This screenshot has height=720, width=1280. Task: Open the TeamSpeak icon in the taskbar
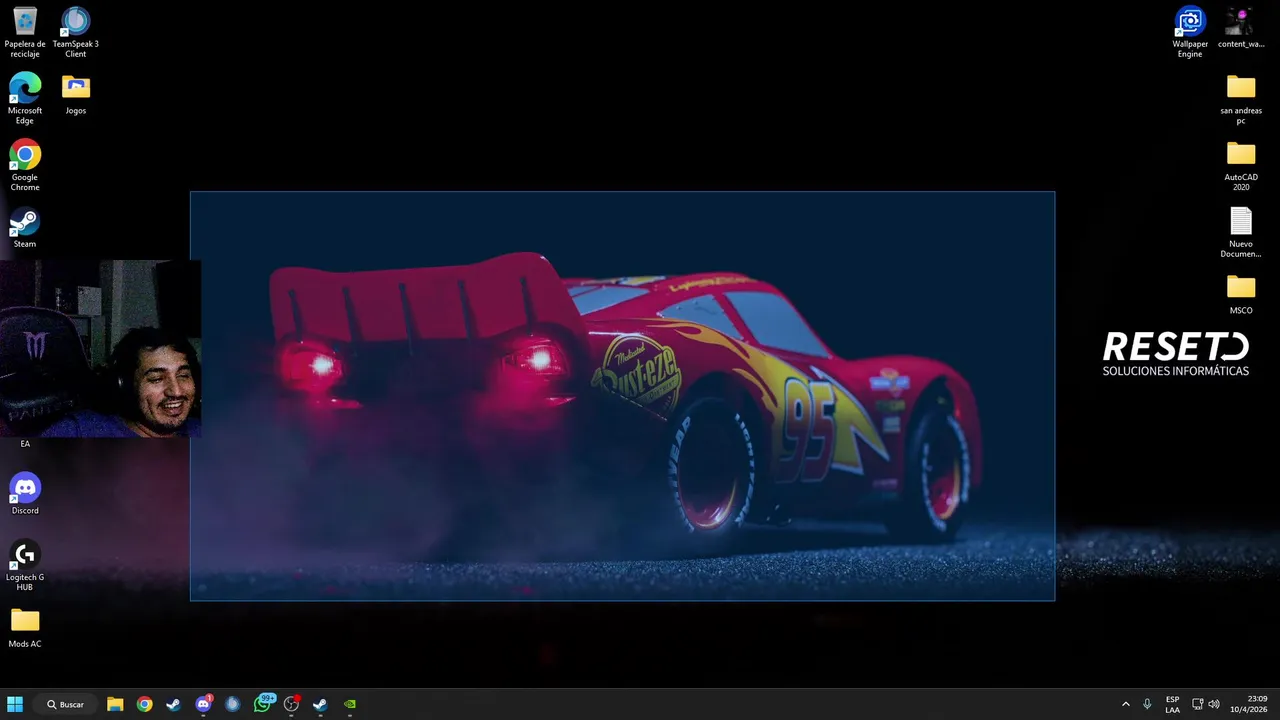tap(233, 704)
